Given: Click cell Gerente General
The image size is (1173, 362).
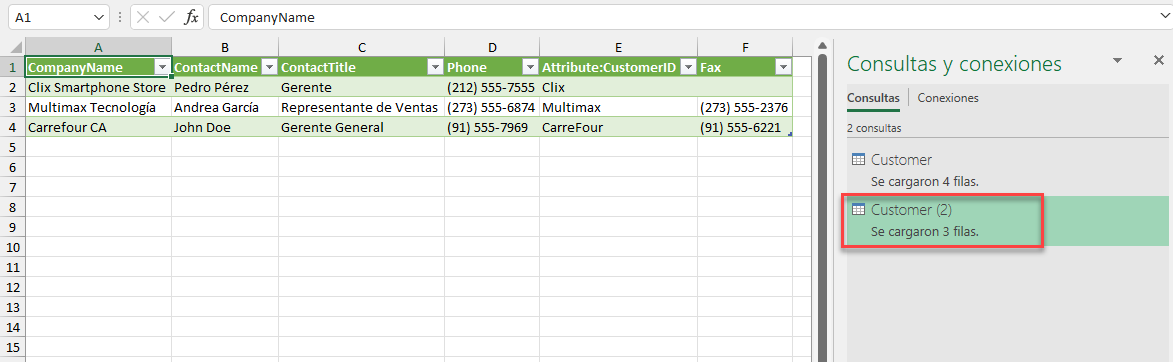Looking at the screenshot, I should (361, 127).
